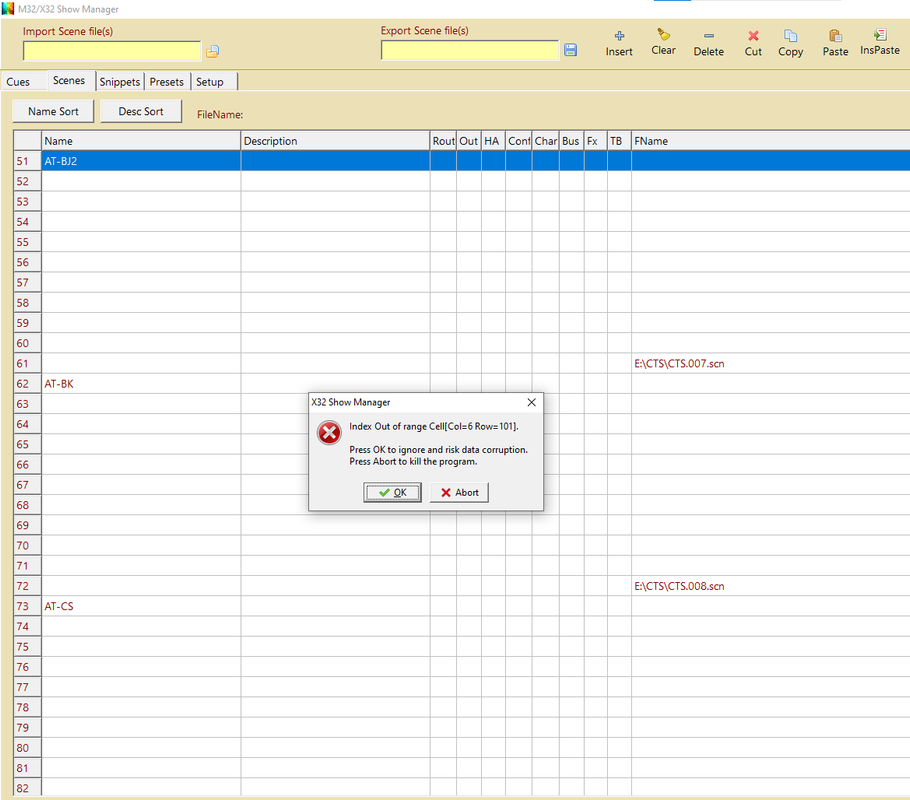This screenshot has height=800, width=910.
Task: Select row header 56
Action: tap(27, 262)
